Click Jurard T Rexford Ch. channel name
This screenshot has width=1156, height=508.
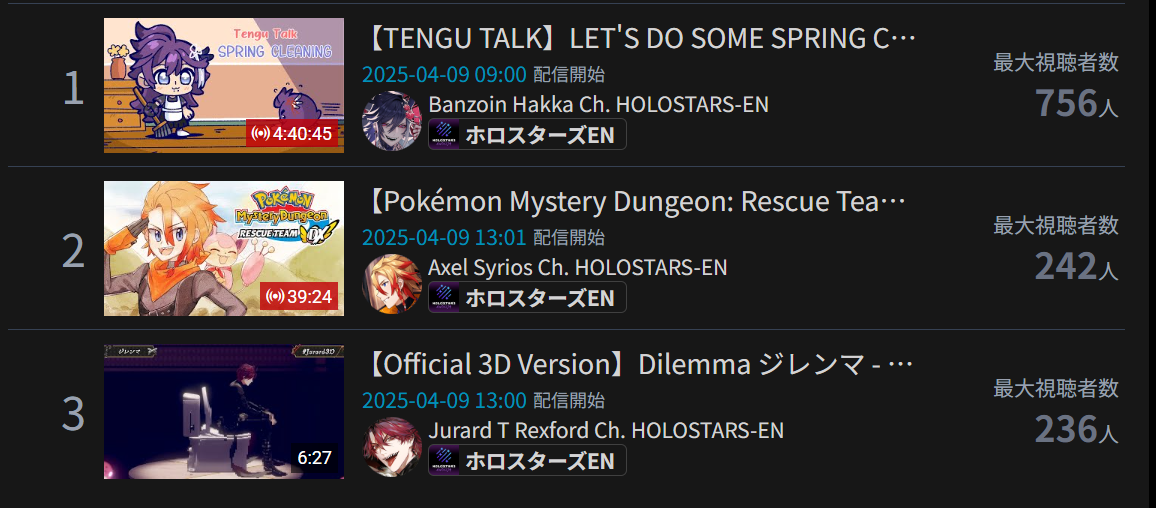pyautogui.click(x=606, y=431)
